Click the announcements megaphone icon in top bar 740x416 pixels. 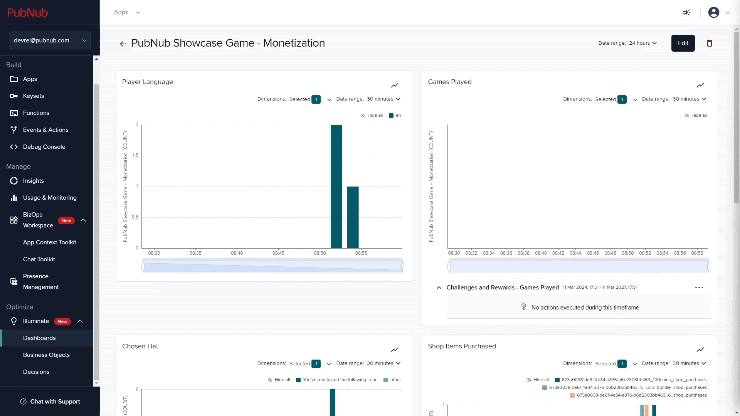click(686, 12)
